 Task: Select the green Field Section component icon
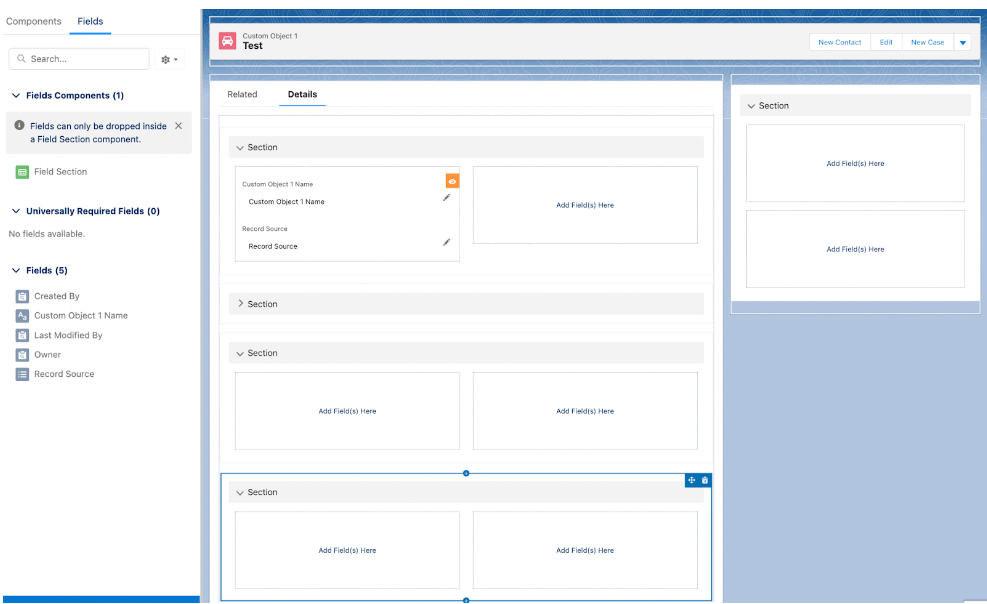coord(22,172)
